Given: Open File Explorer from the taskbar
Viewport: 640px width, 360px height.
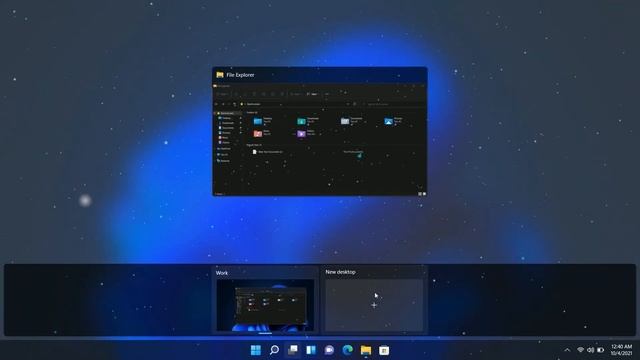Looking at the screenshot, I should [x=366, y=350].
